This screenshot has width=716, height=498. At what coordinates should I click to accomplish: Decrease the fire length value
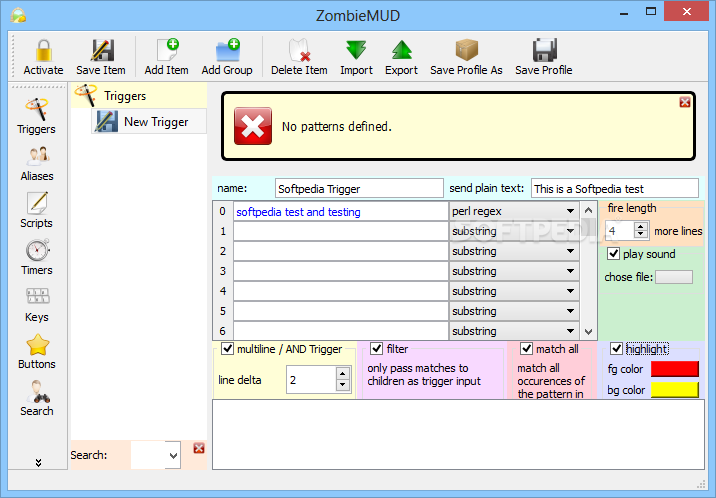641,235
